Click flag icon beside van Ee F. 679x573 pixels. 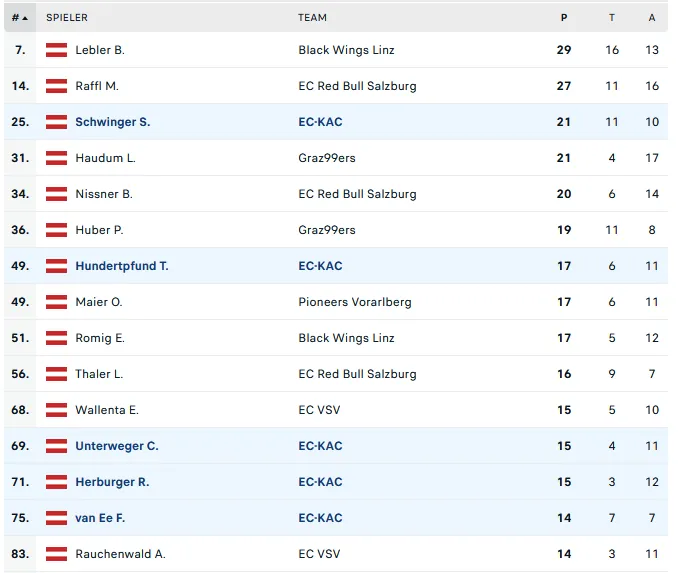(56, 518)
